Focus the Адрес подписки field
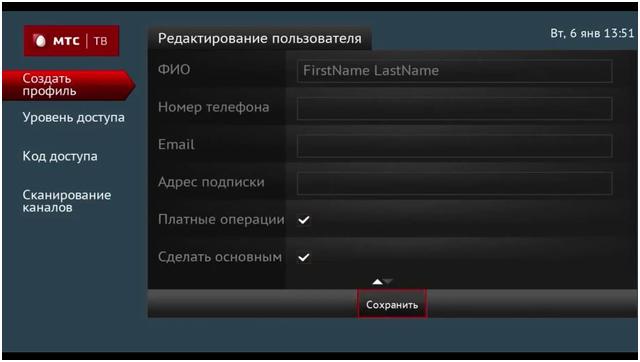The image size is (640, 362). tap(454, 183)
